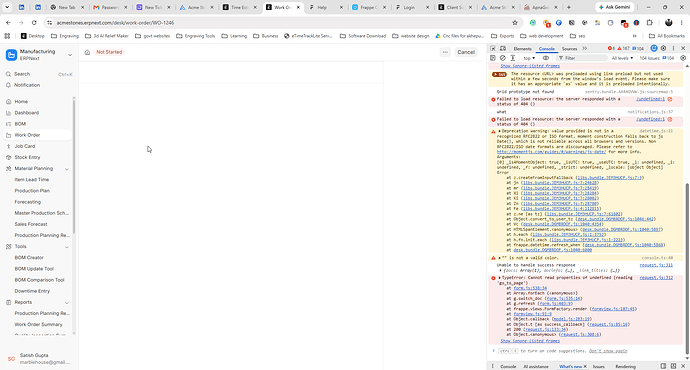Click the home icon beside Not Started
Viewport: 690px width, 370px height.
pyautogui.click(x=87, y=52)
